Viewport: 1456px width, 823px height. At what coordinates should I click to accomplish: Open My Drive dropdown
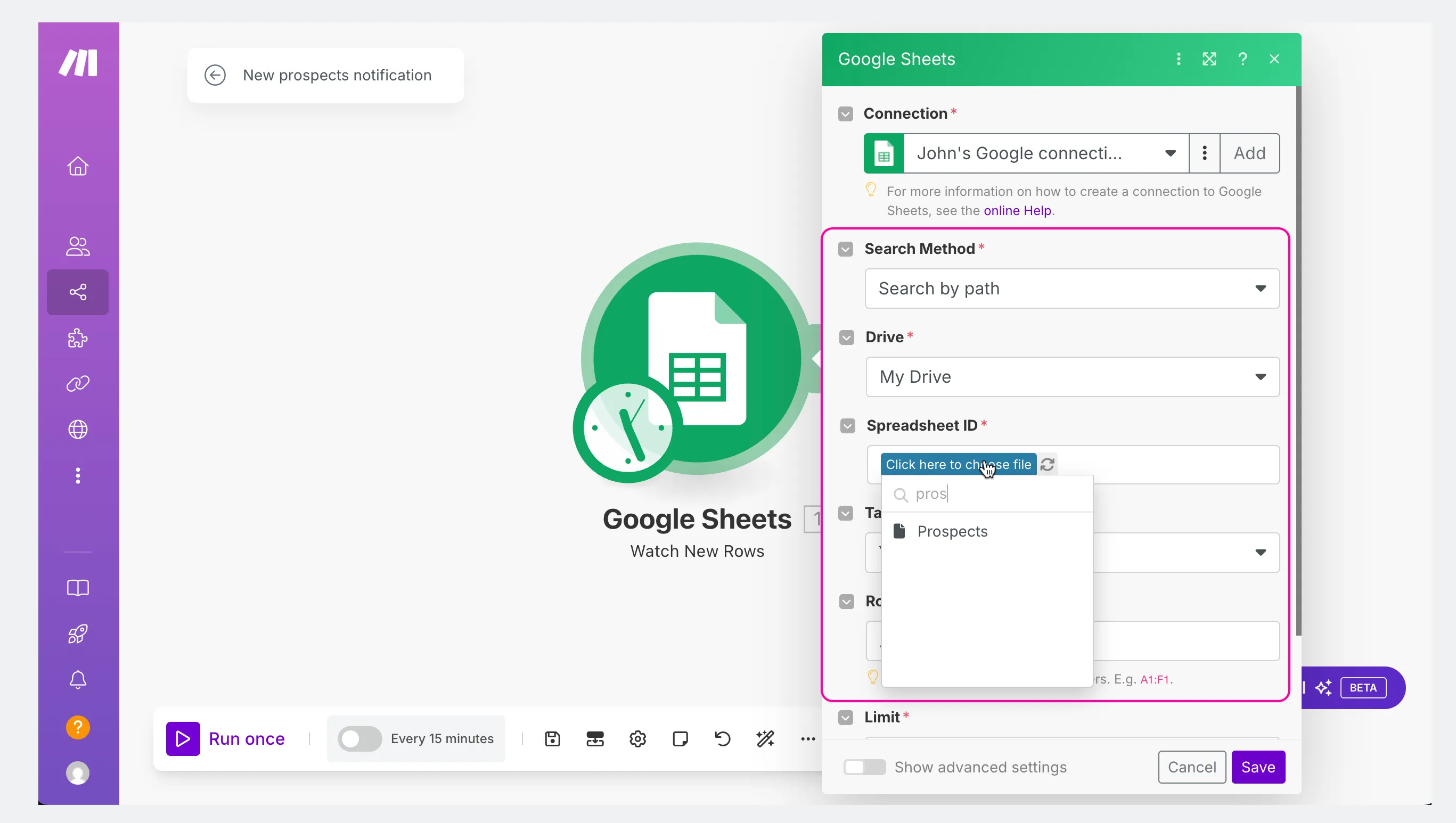(x=1073, y=376)
